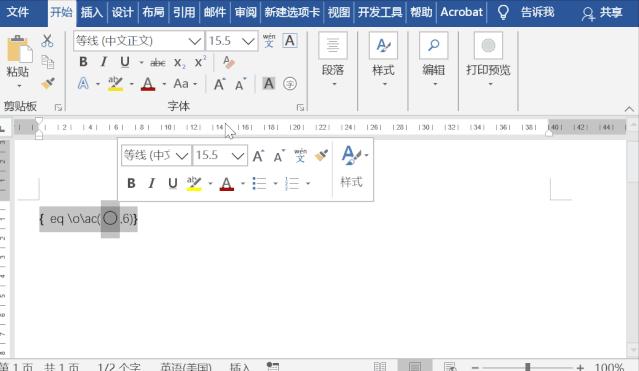Viewport: 639px width, 371px height.
Task: Adjust the zoom slider handle
Action: pyautogui.click(x=527, y=367)
